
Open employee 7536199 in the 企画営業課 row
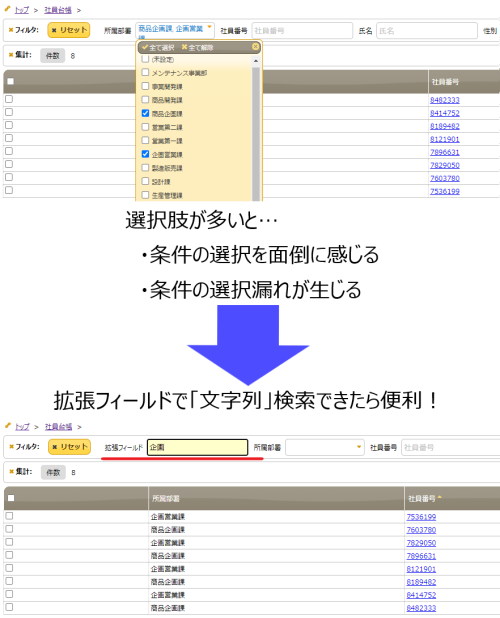pos(421,517)
